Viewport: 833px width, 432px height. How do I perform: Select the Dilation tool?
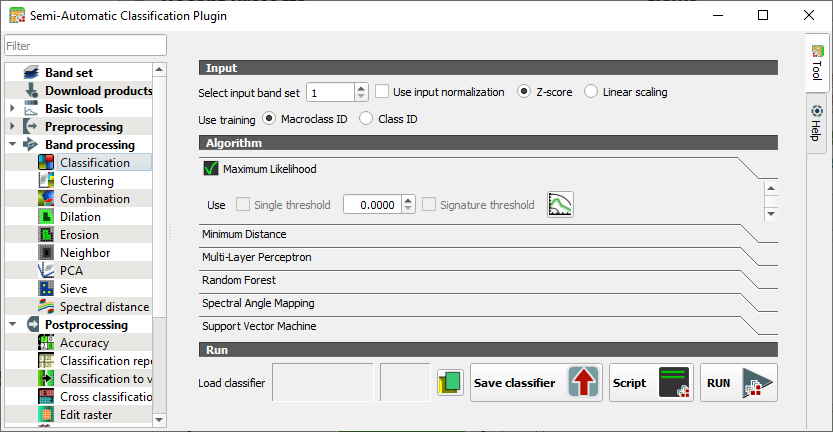pos(81,217)
